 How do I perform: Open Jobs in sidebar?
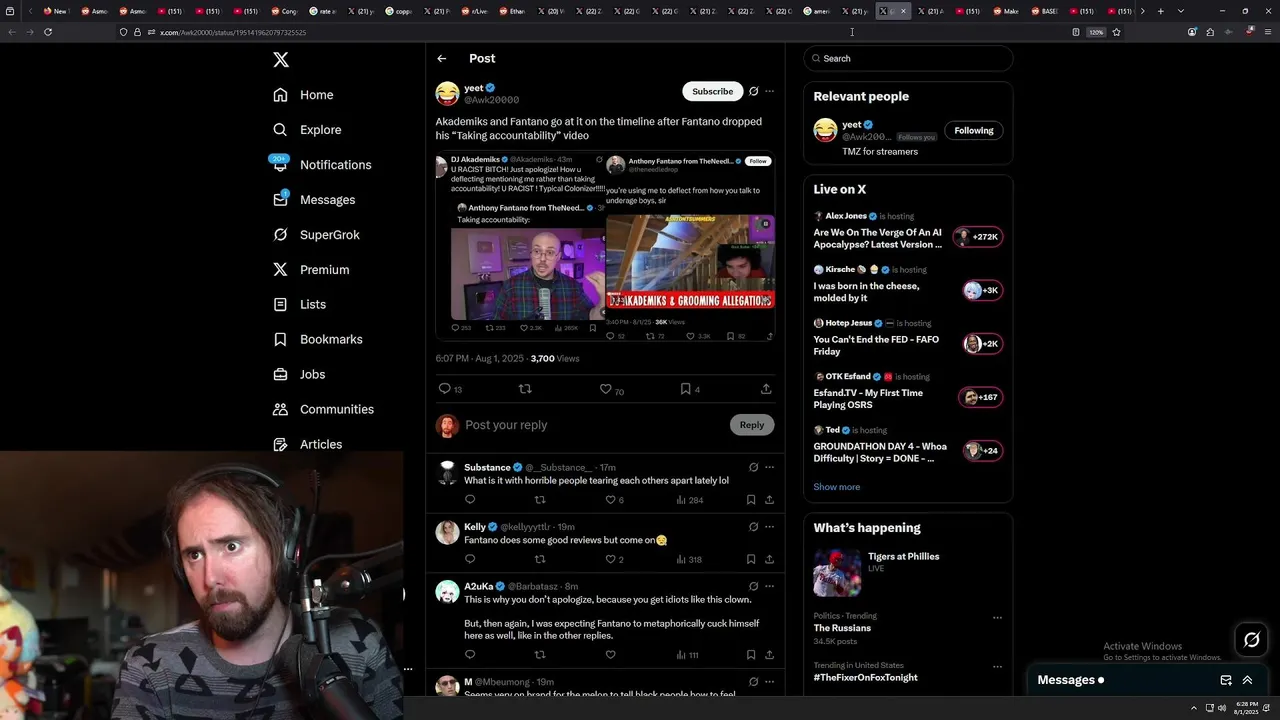coord(299,374)
